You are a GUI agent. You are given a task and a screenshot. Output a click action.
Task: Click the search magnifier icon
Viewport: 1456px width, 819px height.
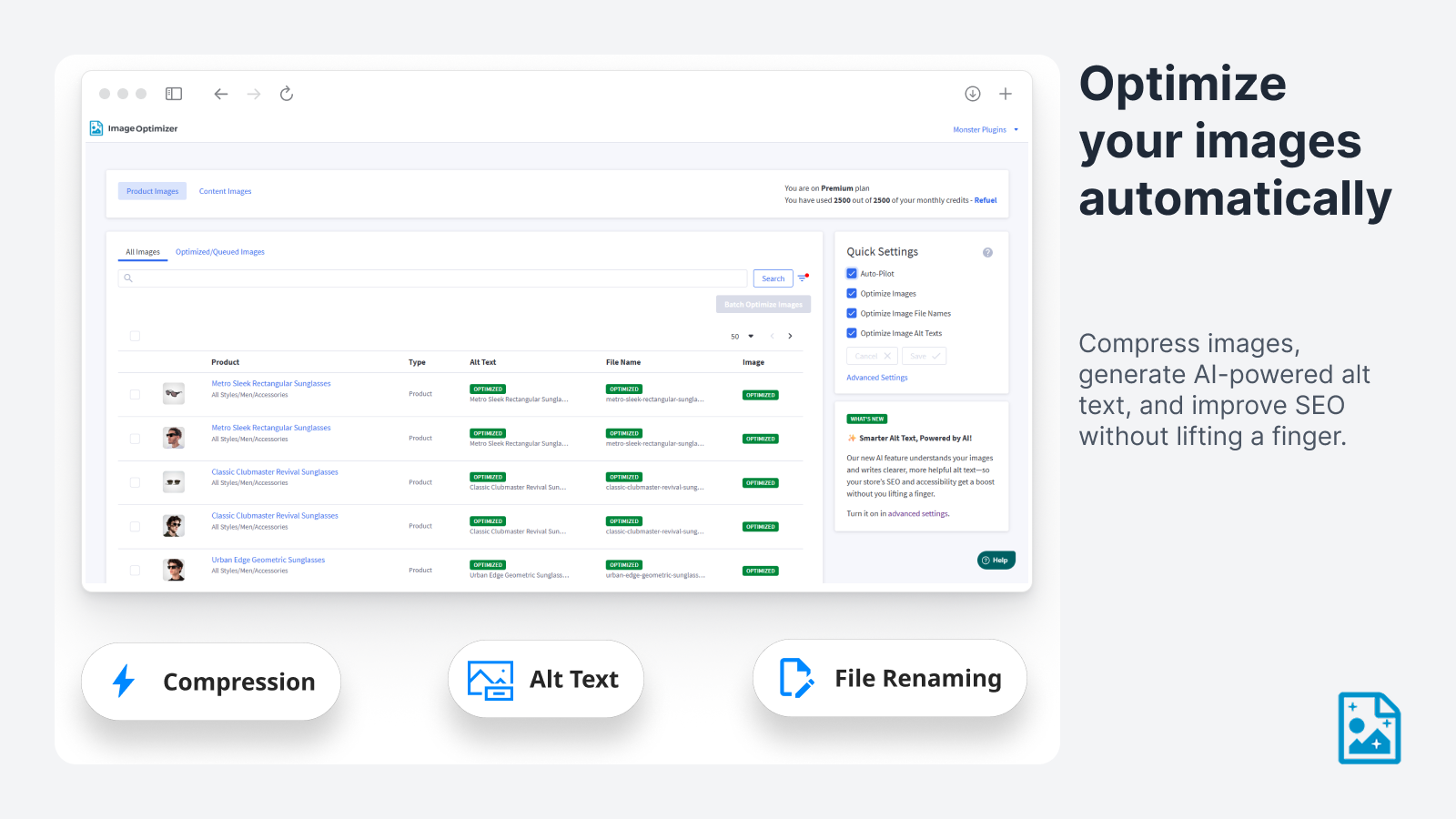pos(128,278)
